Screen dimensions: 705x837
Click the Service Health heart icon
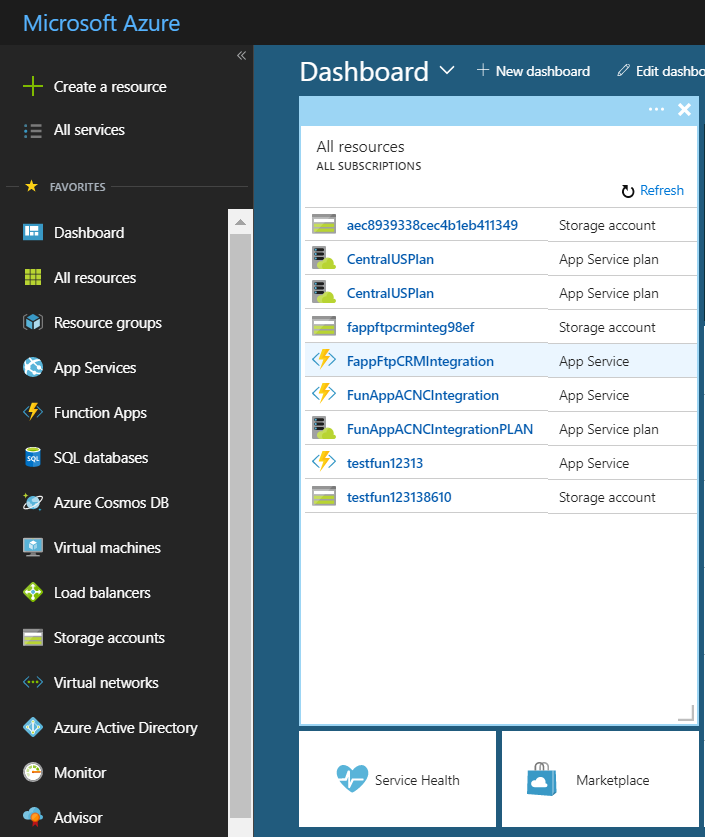click(x=352, y=779)
